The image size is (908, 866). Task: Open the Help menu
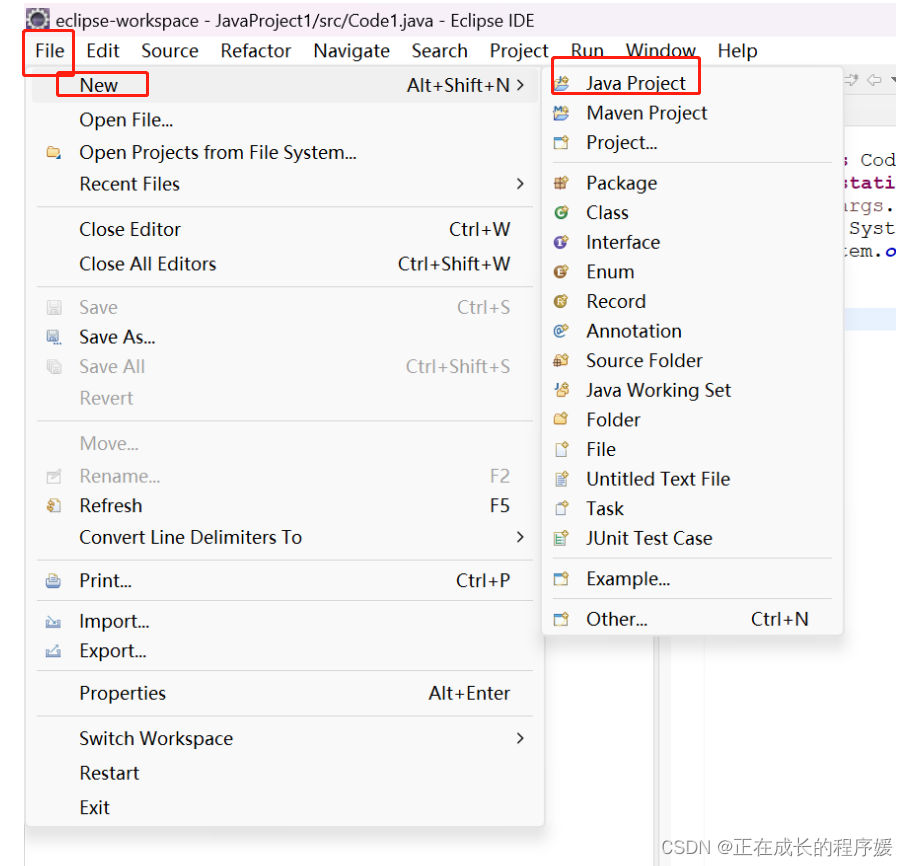pos(737,51)
